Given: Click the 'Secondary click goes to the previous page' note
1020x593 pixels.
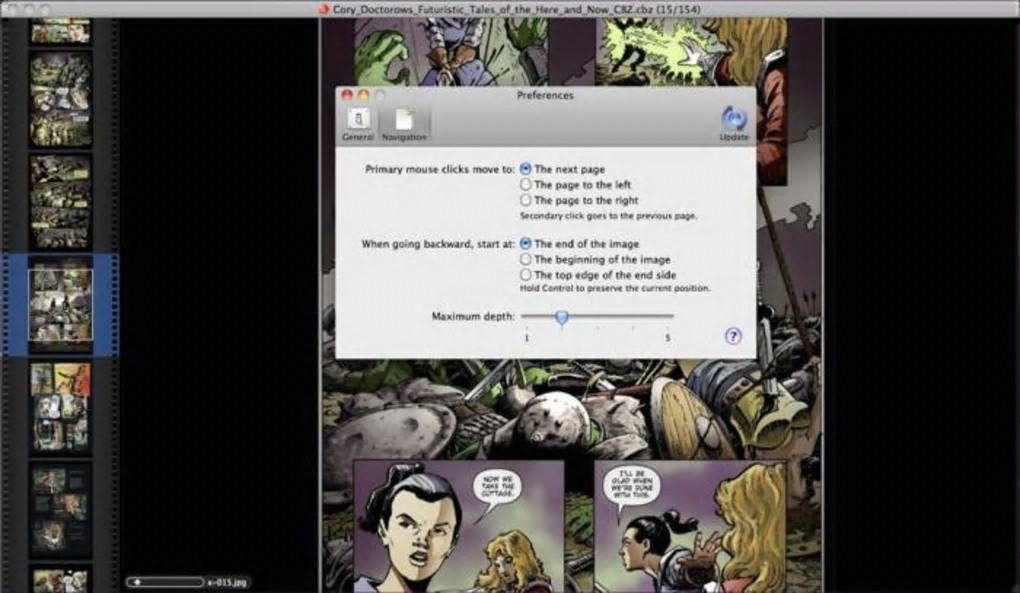Looking at the screenshot, I should 608,216.
